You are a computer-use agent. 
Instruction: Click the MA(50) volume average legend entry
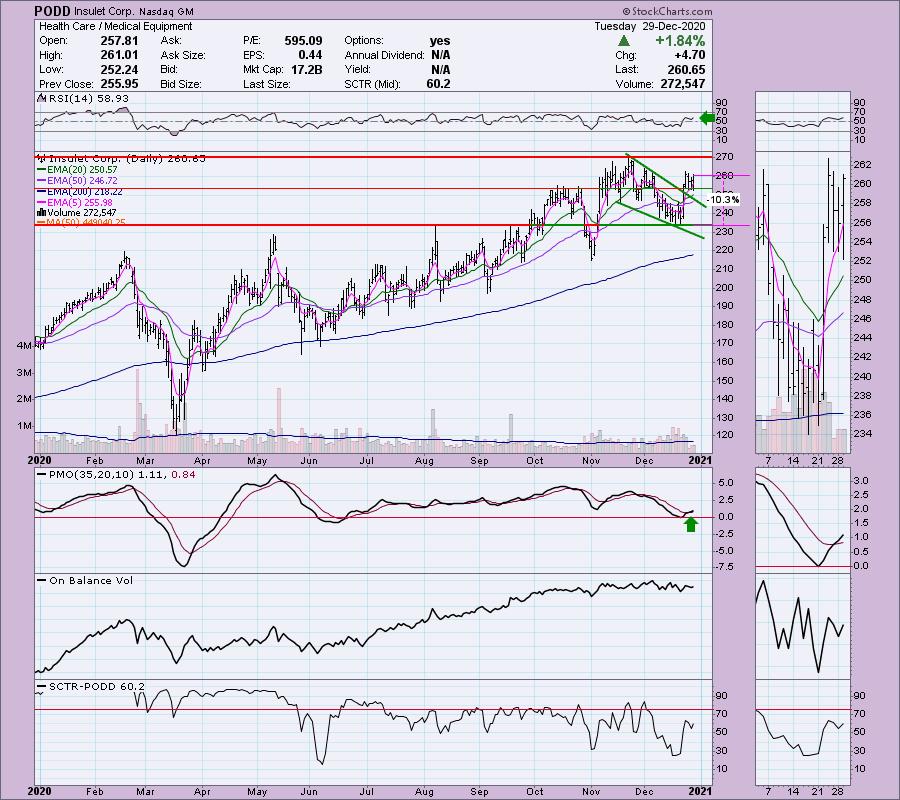(x=82, y=223)
